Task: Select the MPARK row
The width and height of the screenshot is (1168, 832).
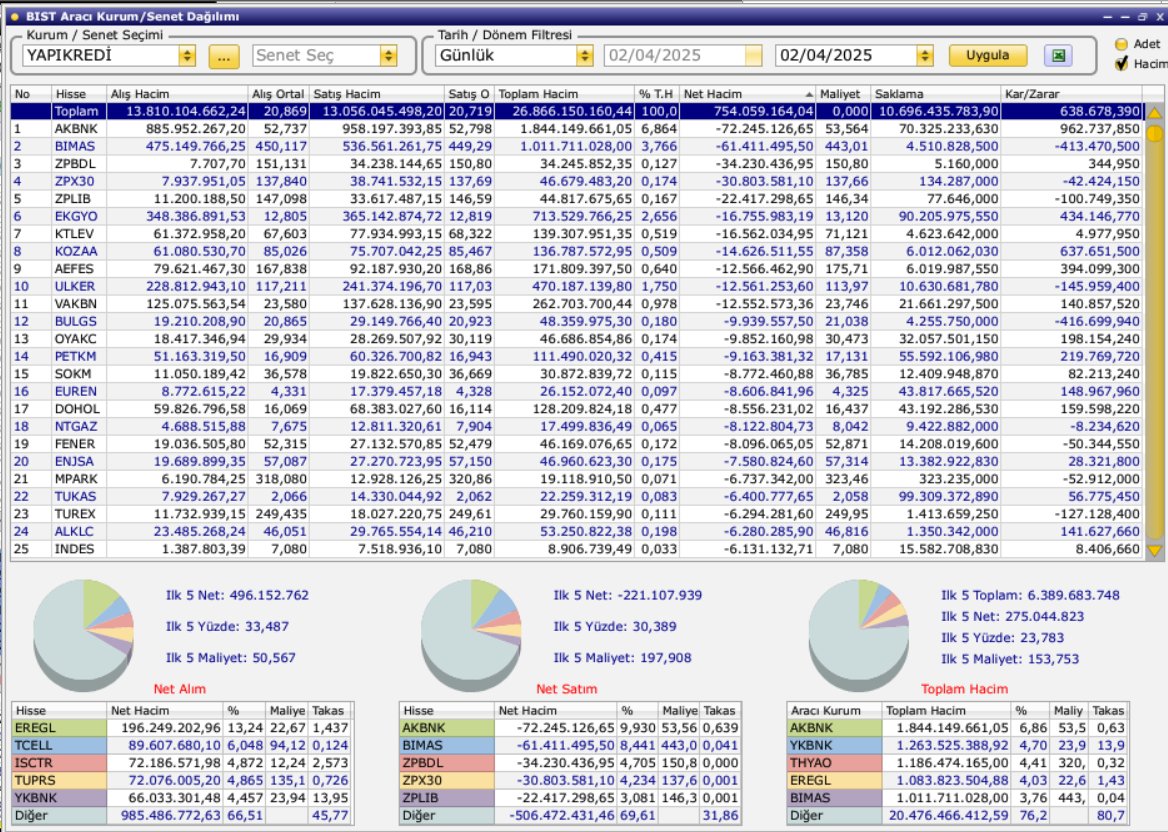Action: coord(577,479)
